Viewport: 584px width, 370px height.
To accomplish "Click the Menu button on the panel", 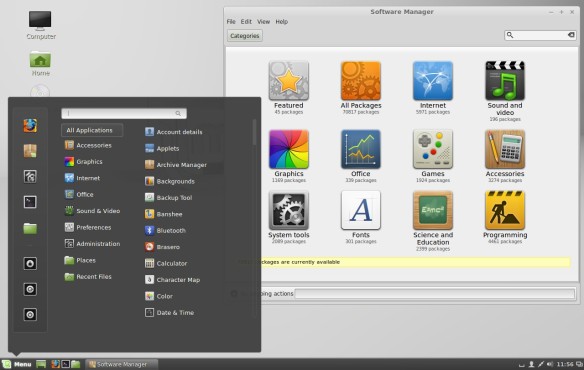I will (17, 364).
